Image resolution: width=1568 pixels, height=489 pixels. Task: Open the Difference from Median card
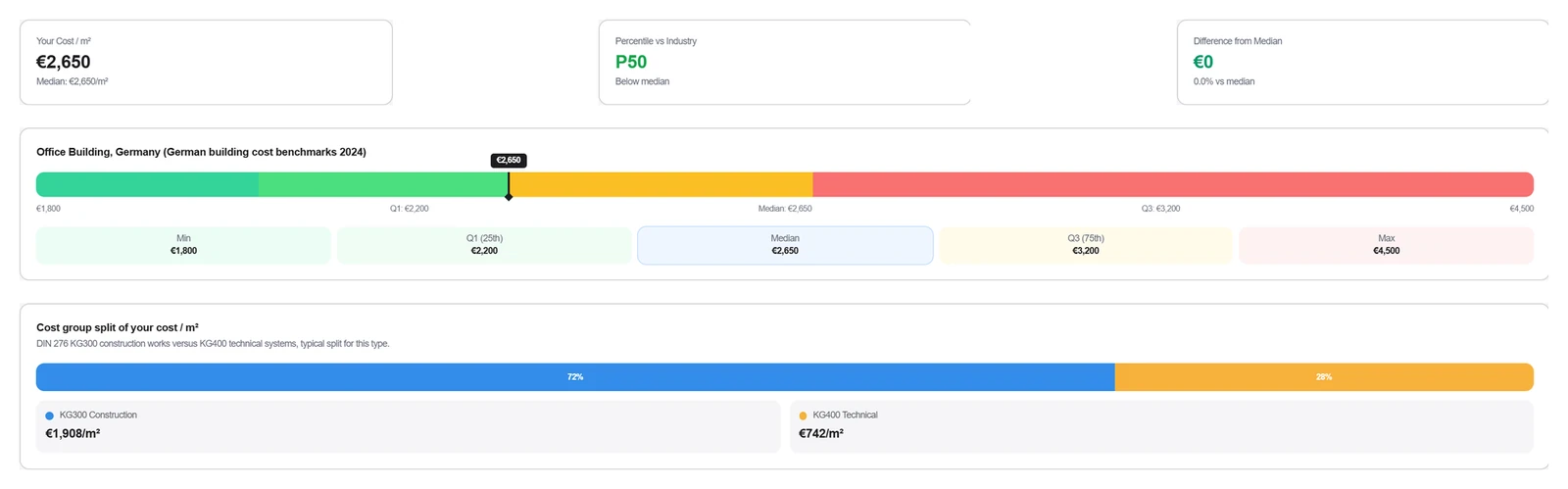tap(1362, 62)
